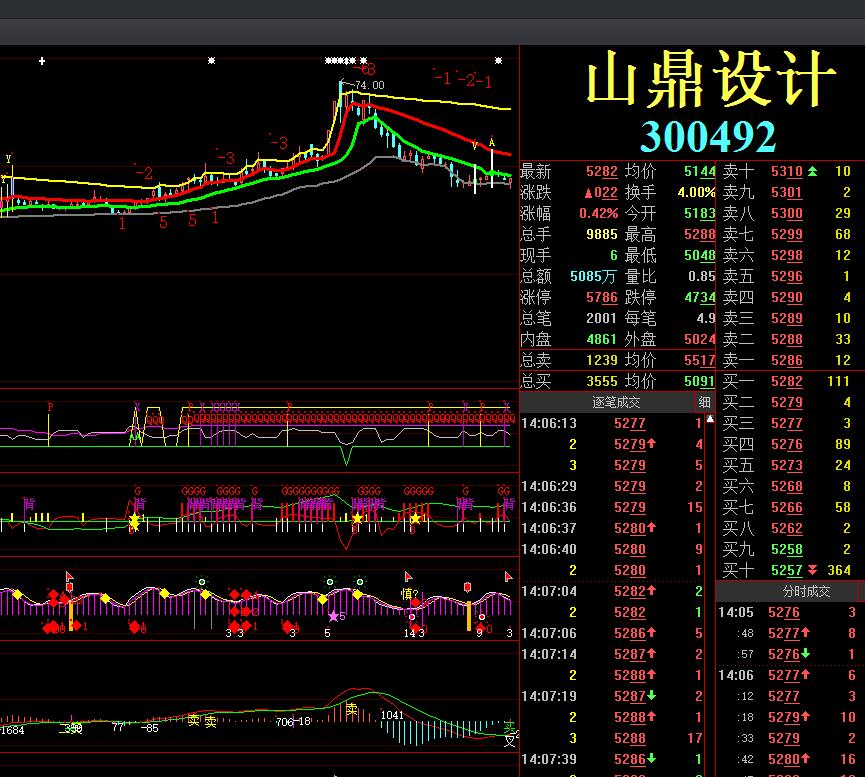Screen dimensions: 865x777
Task: Click the double down-arrow next to 买十 5257
Action: pyautogui.click(x=813, y=570)
